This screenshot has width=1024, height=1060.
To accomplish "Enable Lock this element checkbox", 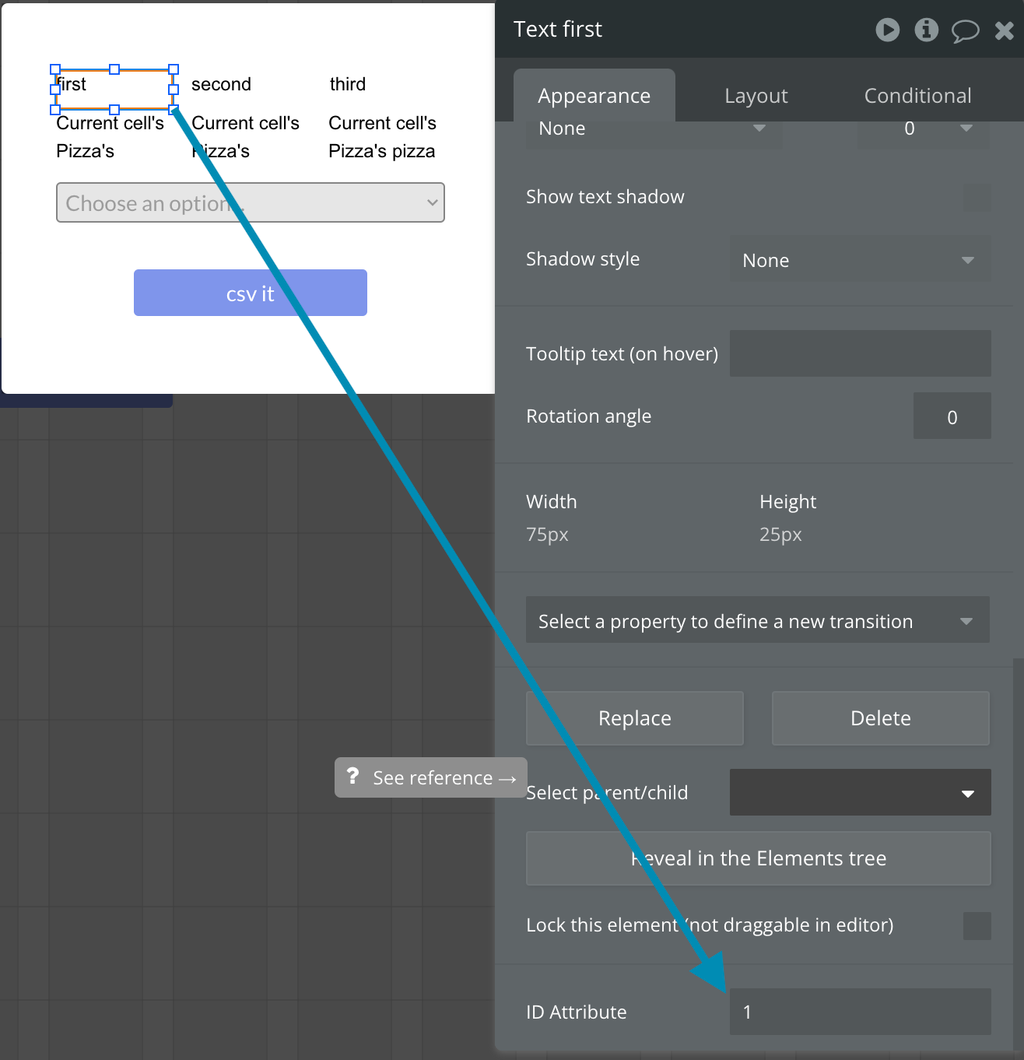I will [x=976, y=925].
